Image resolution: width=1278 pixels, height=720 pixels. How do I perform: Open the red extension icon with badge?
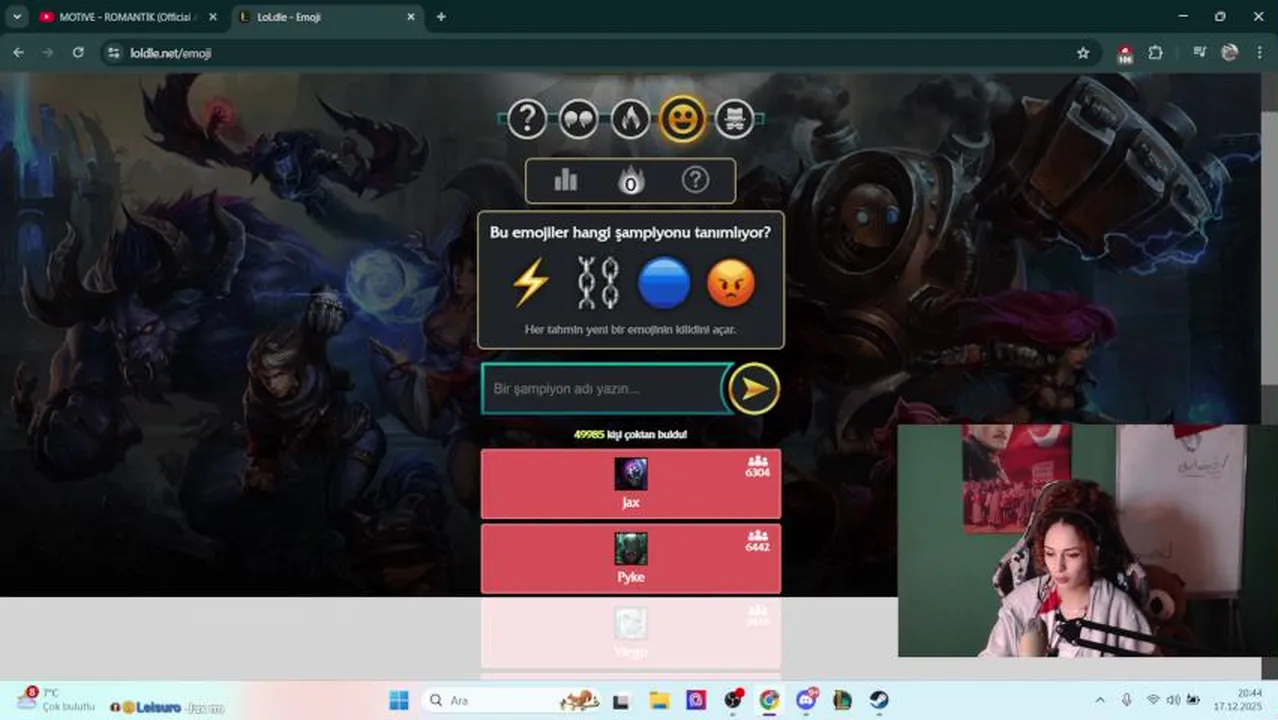tap(1125, 54)
